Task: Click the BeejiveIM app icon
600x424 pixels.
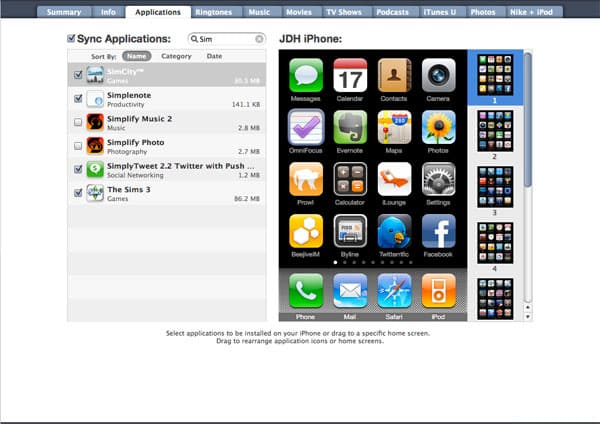Action: pyautogui.click(x=306, y=231)
